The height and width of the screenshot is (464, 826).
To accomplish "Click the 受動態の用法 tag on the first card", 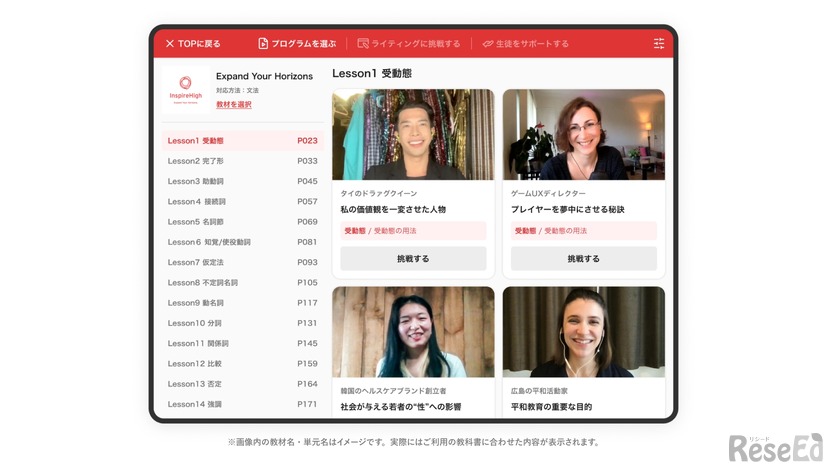I will 395,231.
